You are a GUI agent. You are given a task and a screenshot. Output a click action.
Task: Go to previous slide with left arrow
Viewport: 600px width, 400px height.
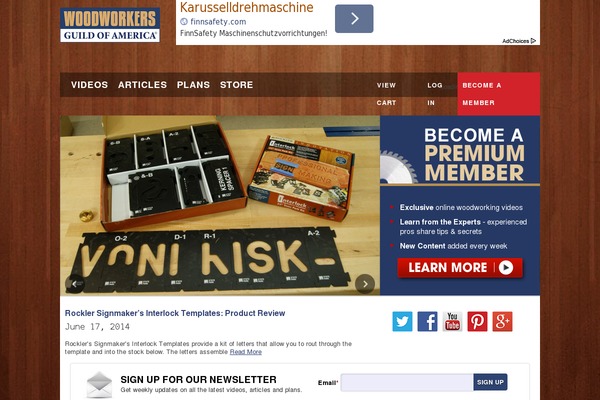75,284
